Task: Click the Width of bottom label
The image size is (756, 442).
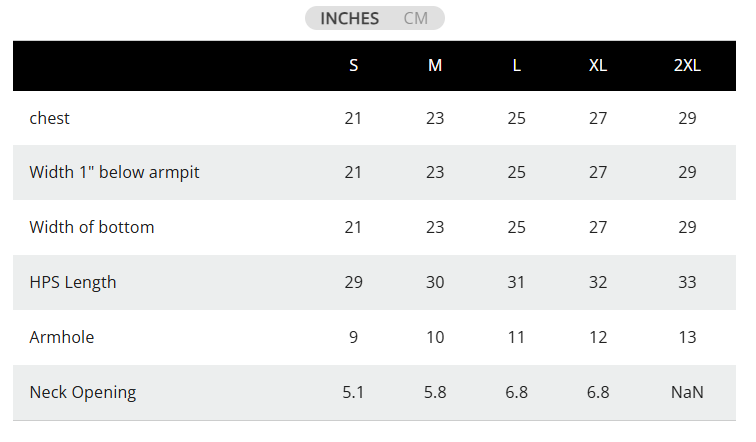Action: [x=92, y=227]
